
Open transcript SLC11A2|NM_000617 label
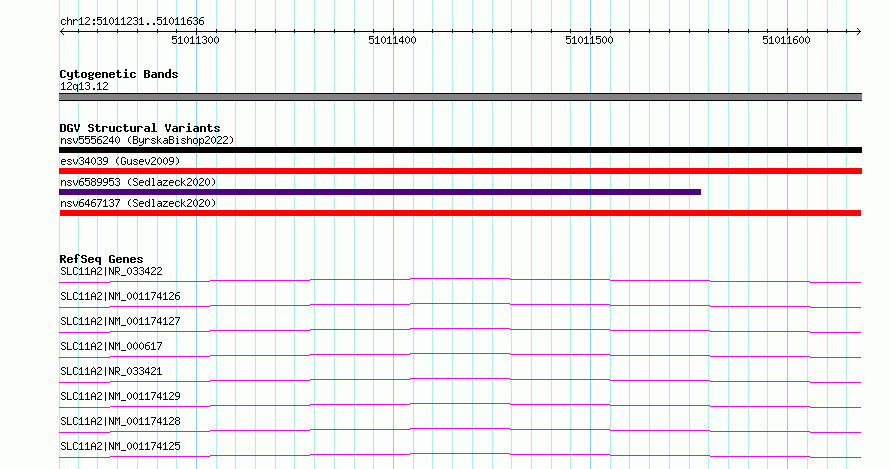tap(111, 346)
